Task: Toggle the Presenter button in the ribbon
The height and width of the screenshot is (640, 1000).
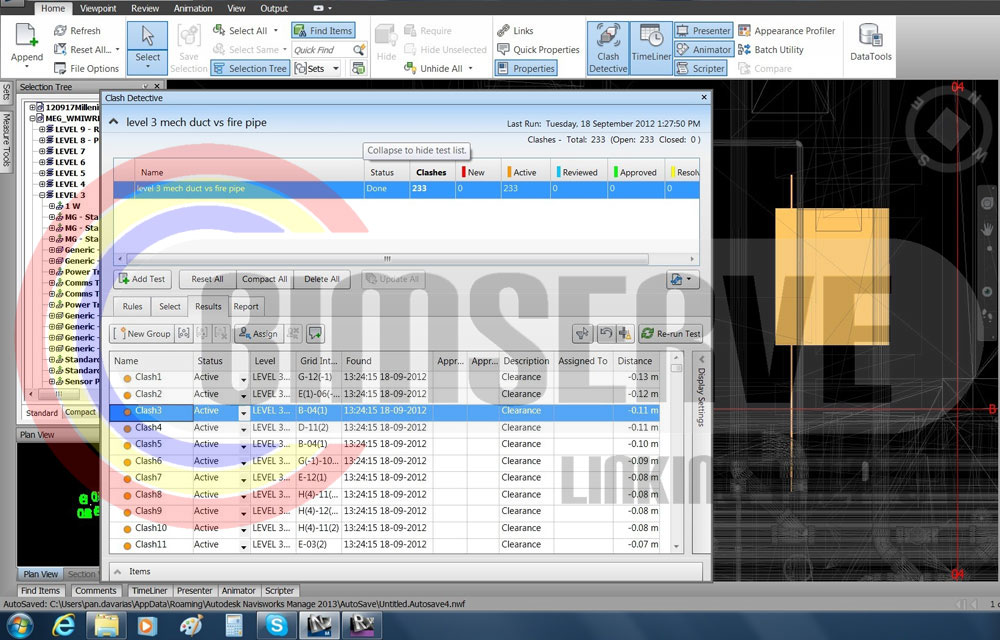Action: [703, 31]
